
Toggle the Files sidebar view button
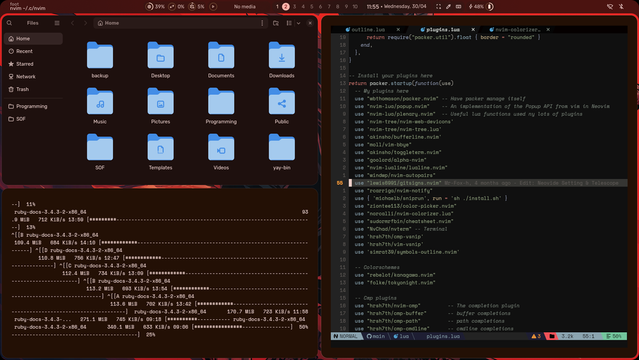click(x=57, y=23)
